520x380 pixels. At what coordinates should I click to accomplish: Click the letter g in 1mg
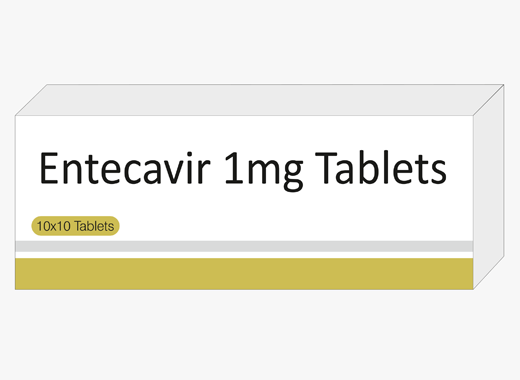click(x=292, y=176)
